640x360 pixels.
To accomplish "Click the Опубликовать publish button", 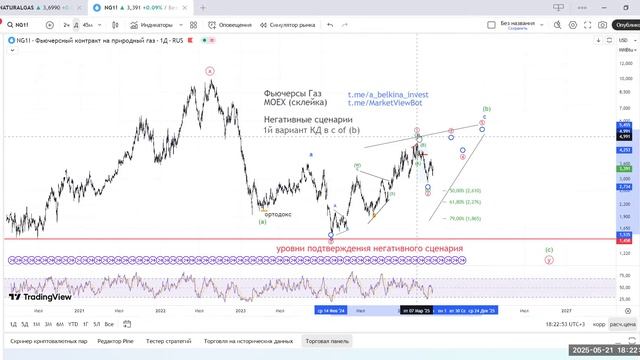I will coord(626,25).
